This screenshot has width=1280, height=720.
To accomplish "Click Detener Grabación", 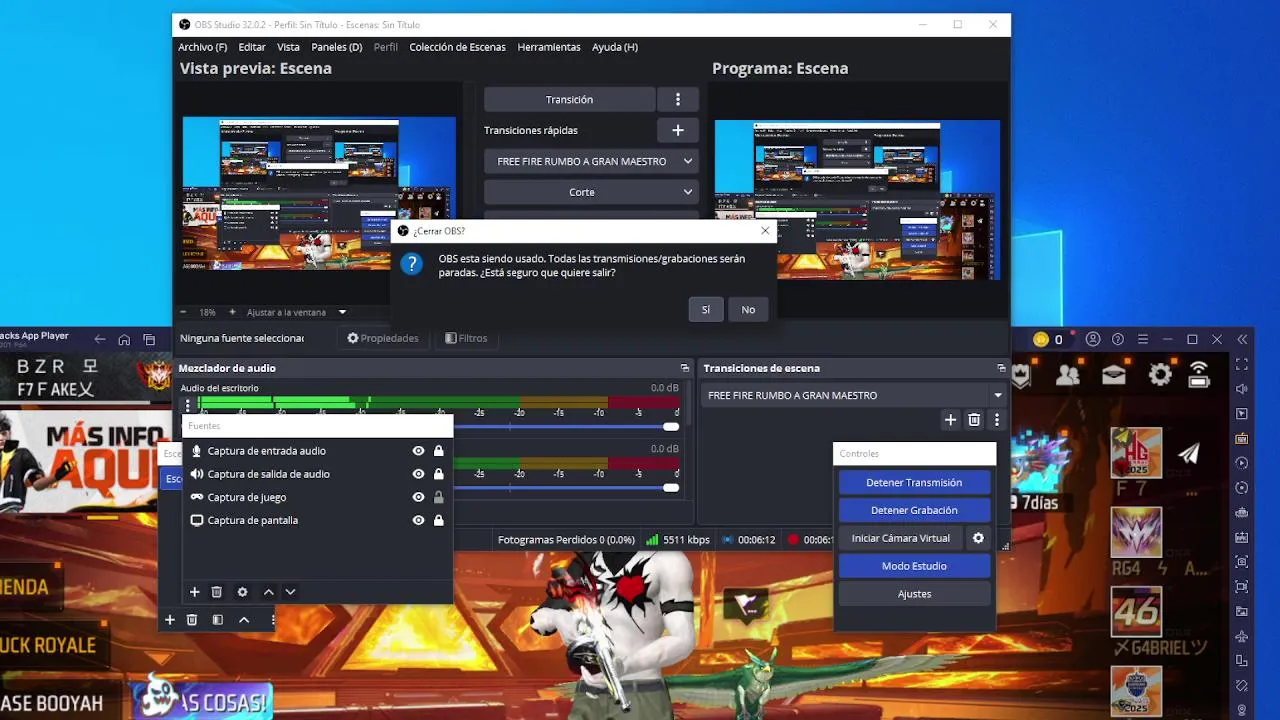I will (x=914, y=510).
